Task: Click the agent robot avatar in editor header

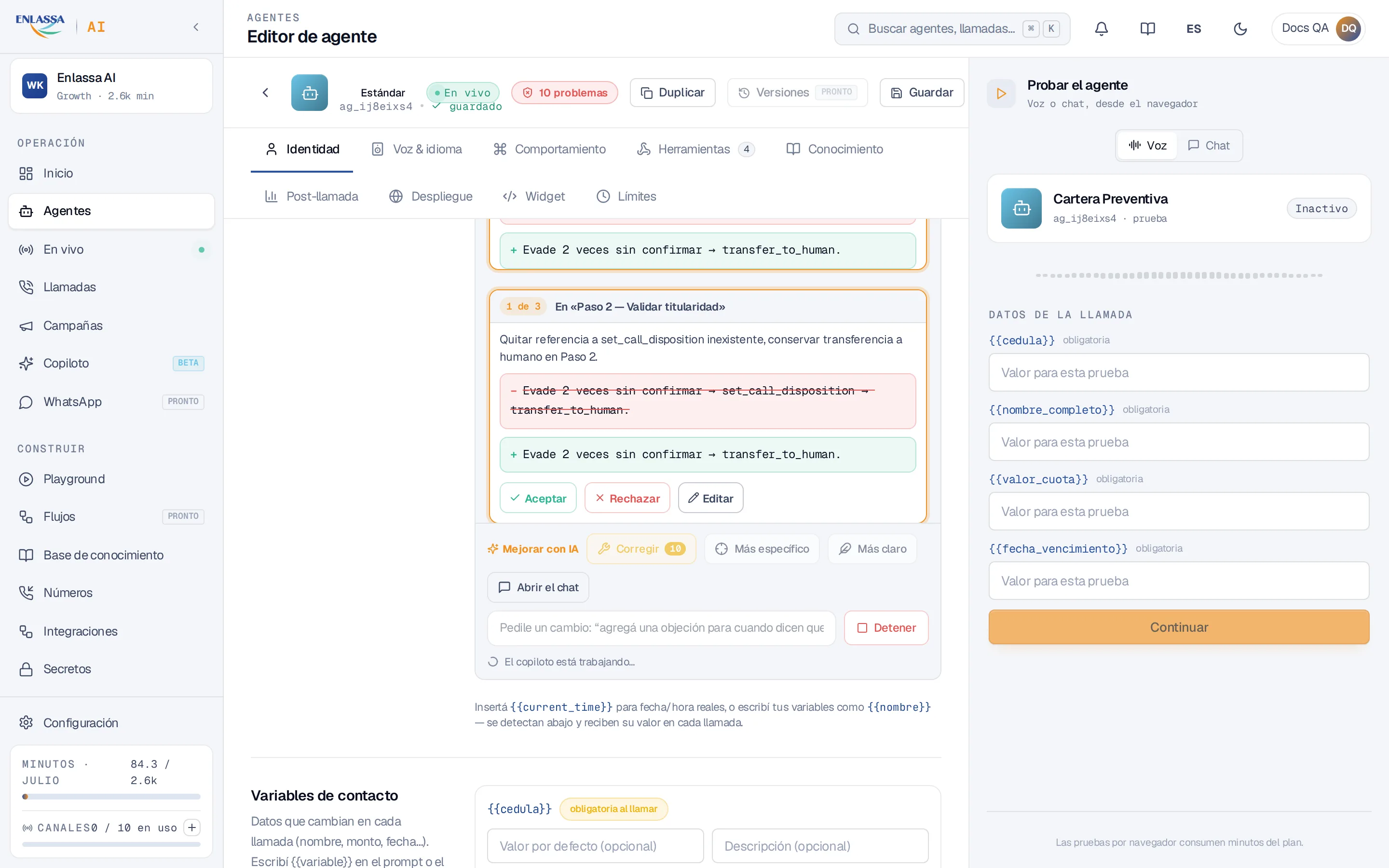Action: [309, 93]
